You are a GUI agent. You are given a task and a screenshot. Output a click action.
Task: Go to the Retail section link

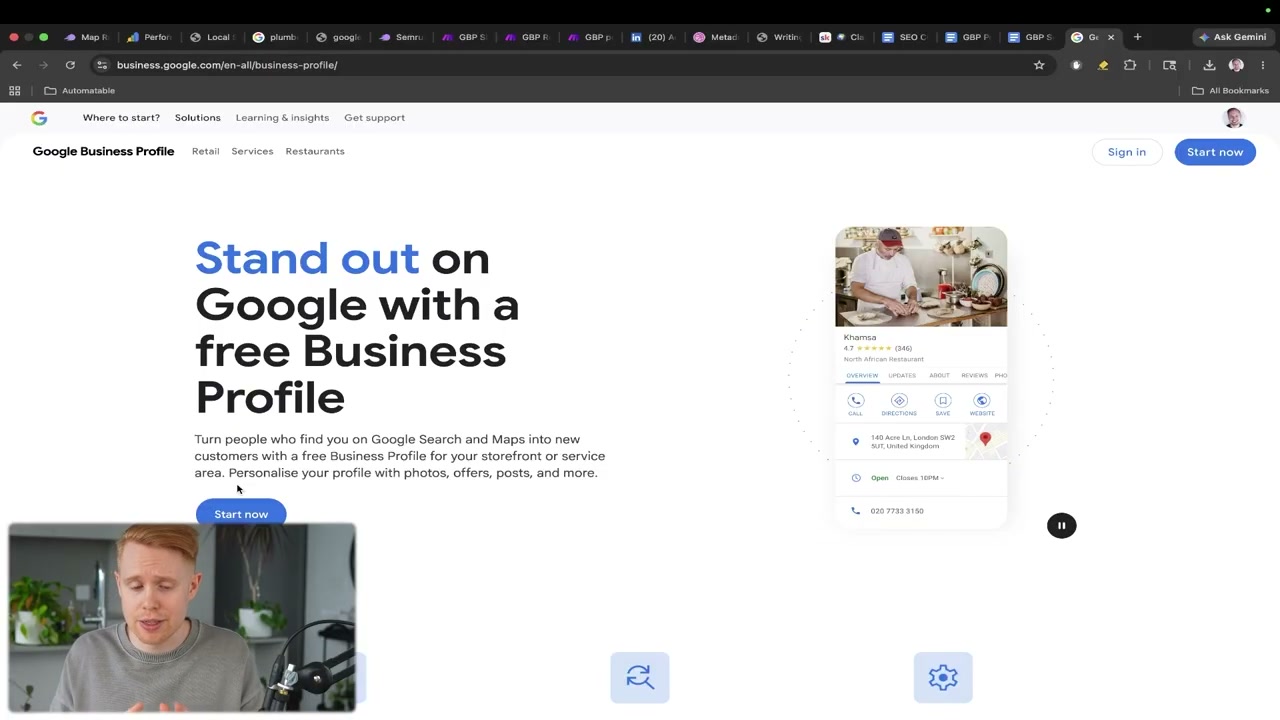point(205,151)
